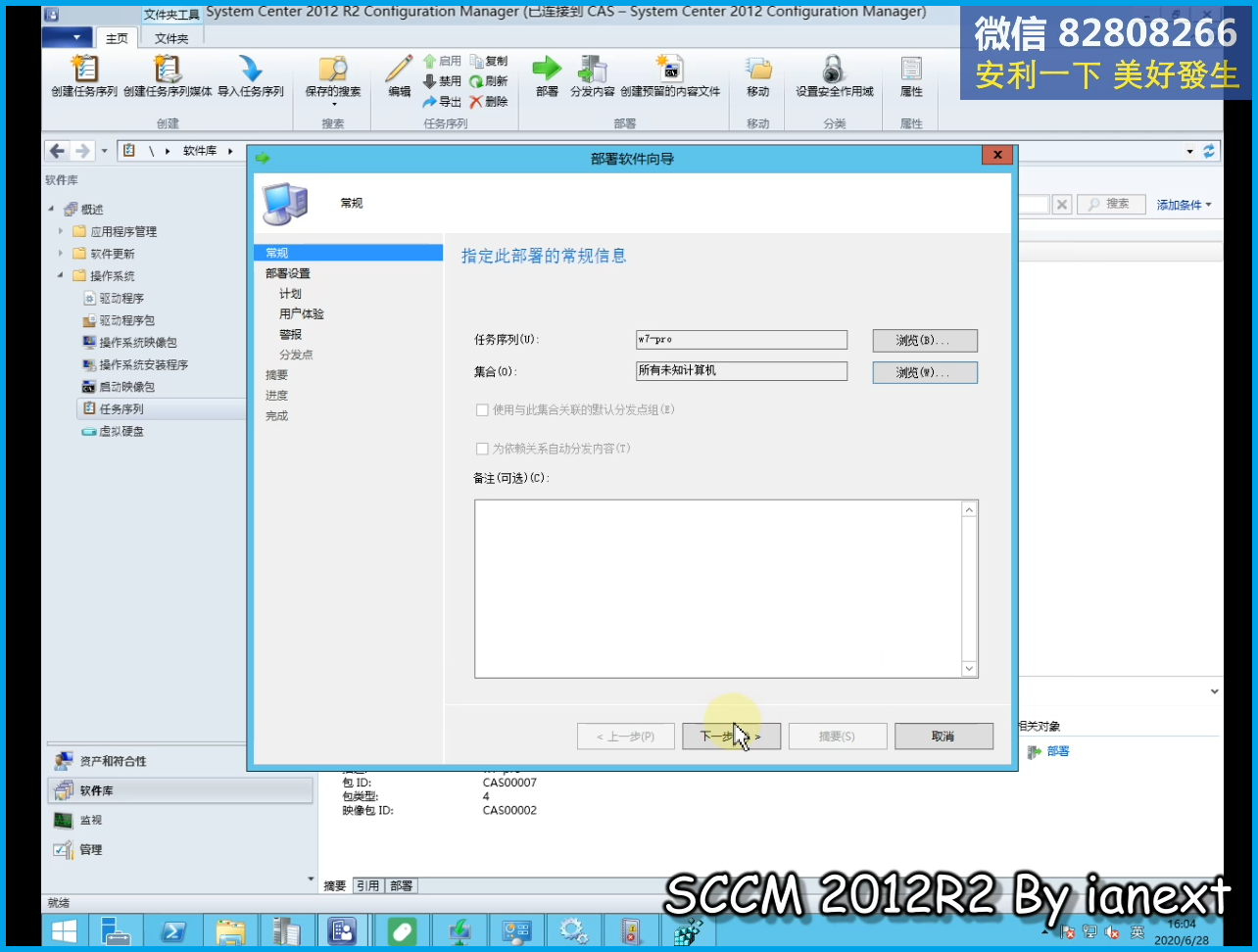Switch to the 引用 bottom tab
Viewport: 1258px width, 952px height.
click(x=367, y=885)
